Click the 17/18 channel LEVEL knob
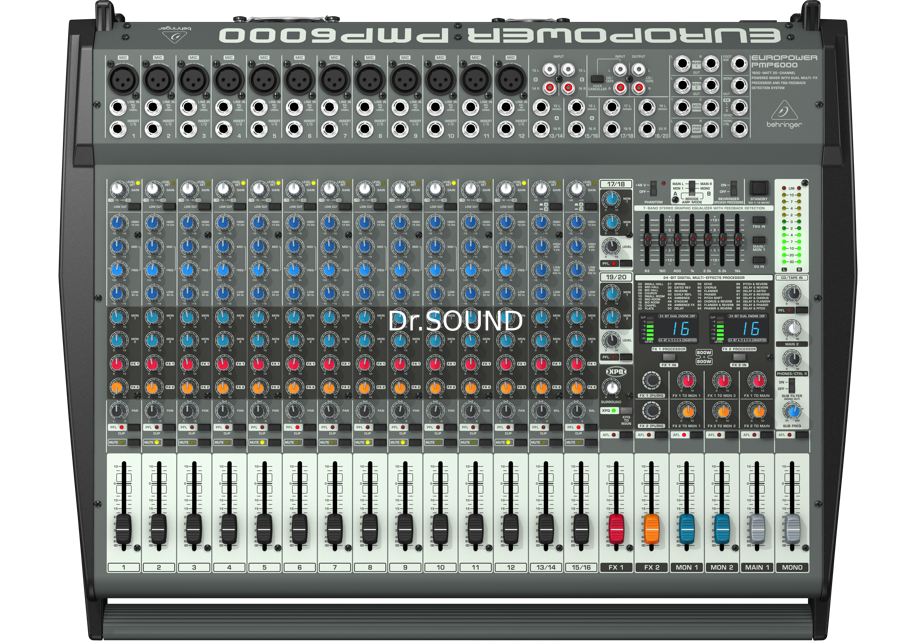 pyautogui.click(x=611, y=247)
